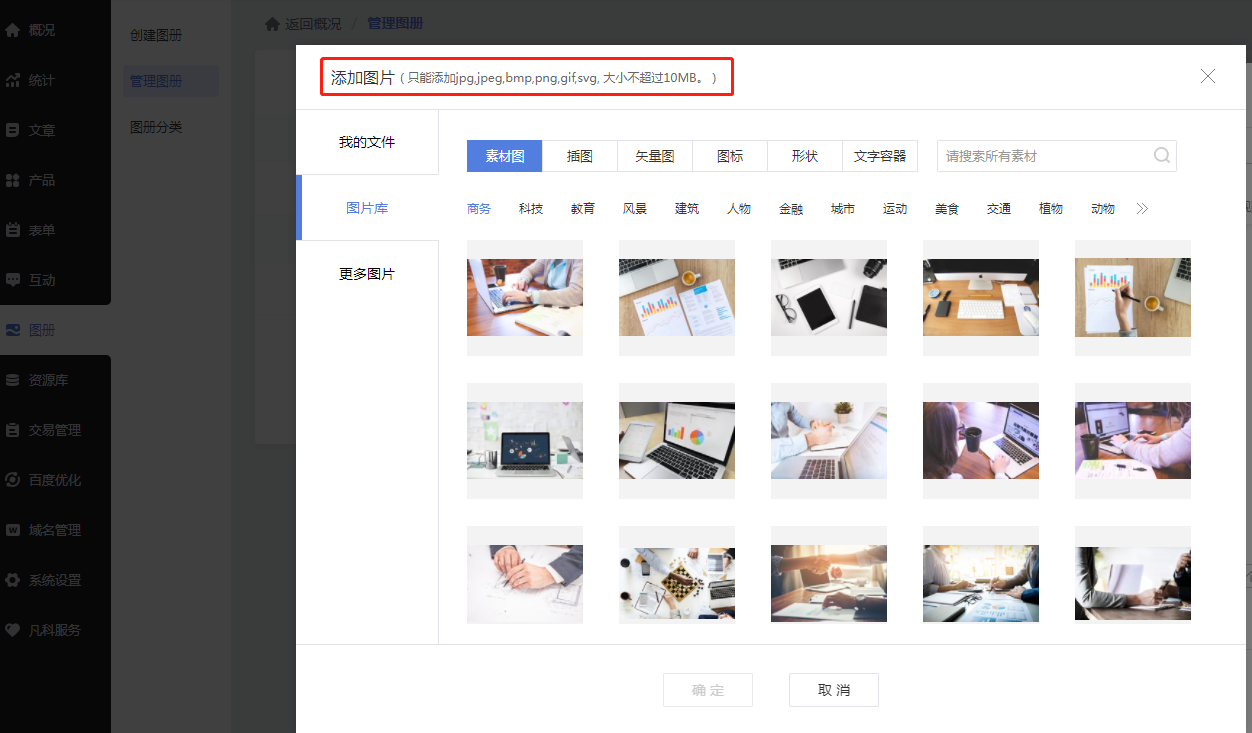This screenshot has height=733, width=1252.
Task: Filter by 商务 category
Action: (479, 209)
